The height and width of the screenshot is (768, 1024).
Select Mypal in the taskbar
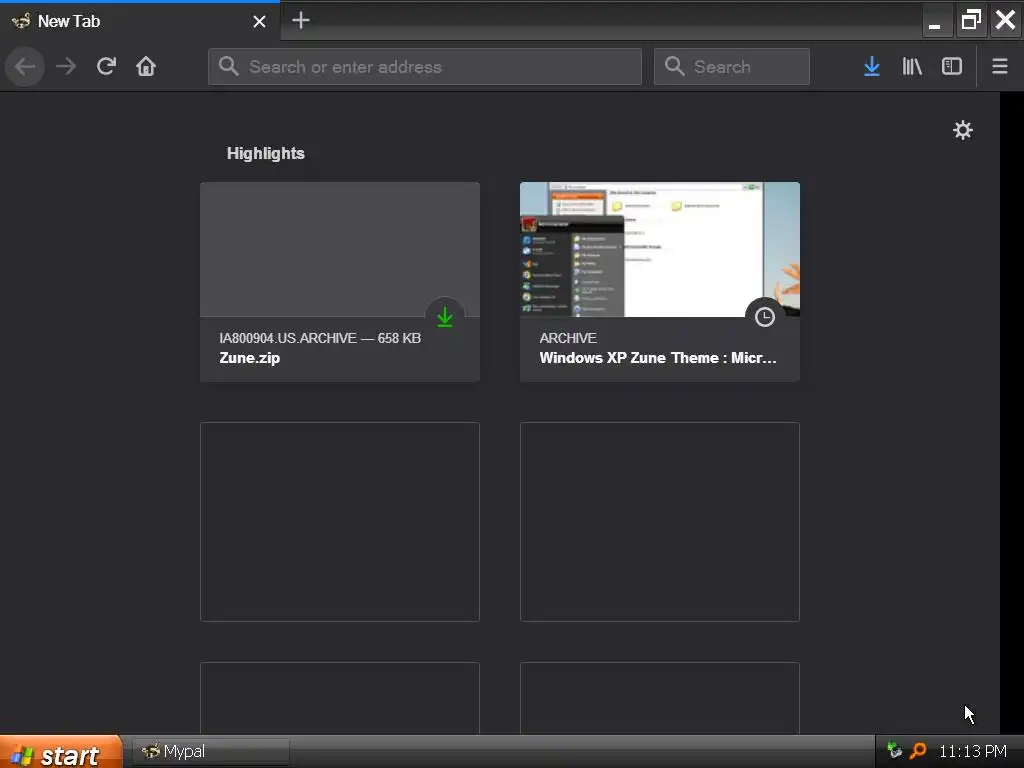click(x=211, y=752)
